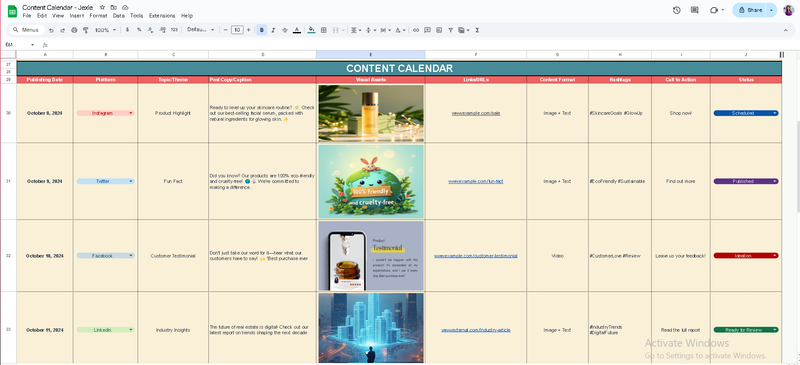This screenshot has height=365, width=800.
Task: Click the create filter icon
Action: click(x=451, y=30)
